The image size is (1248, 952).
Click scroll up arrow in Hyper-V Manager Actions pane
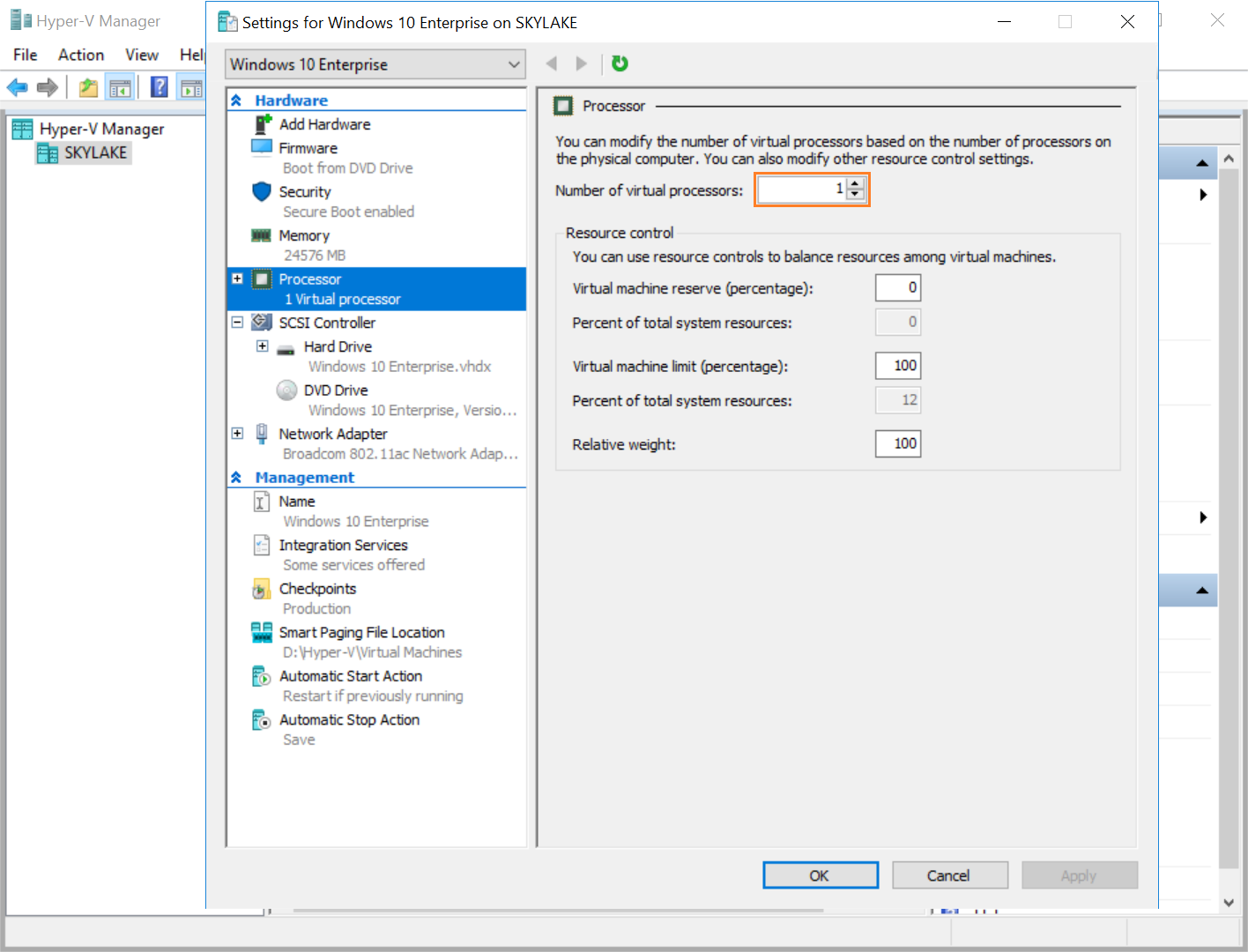(x=1229, y=160)
